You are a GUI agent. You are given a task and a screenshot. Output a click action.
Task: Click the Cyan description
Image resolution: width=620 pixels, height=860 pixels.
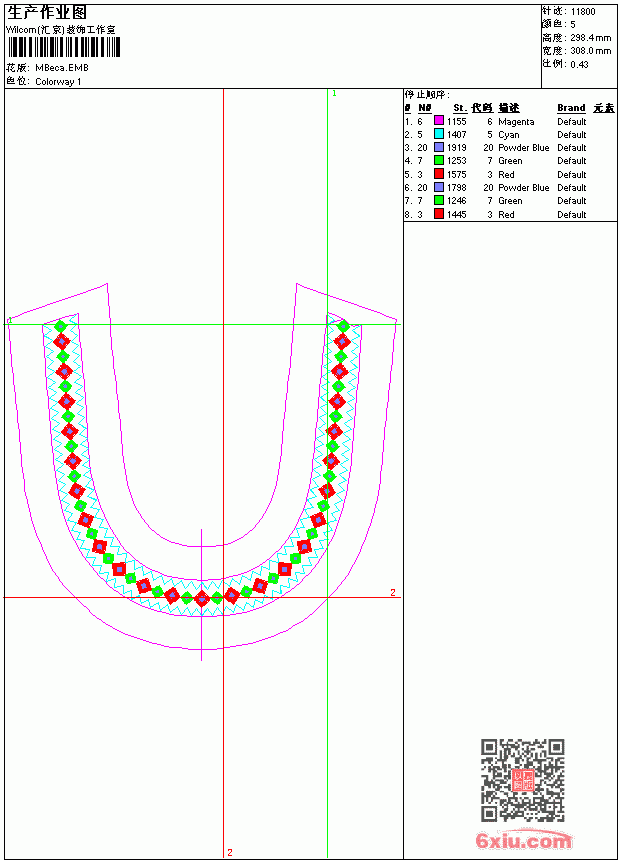tap(509, 135)
